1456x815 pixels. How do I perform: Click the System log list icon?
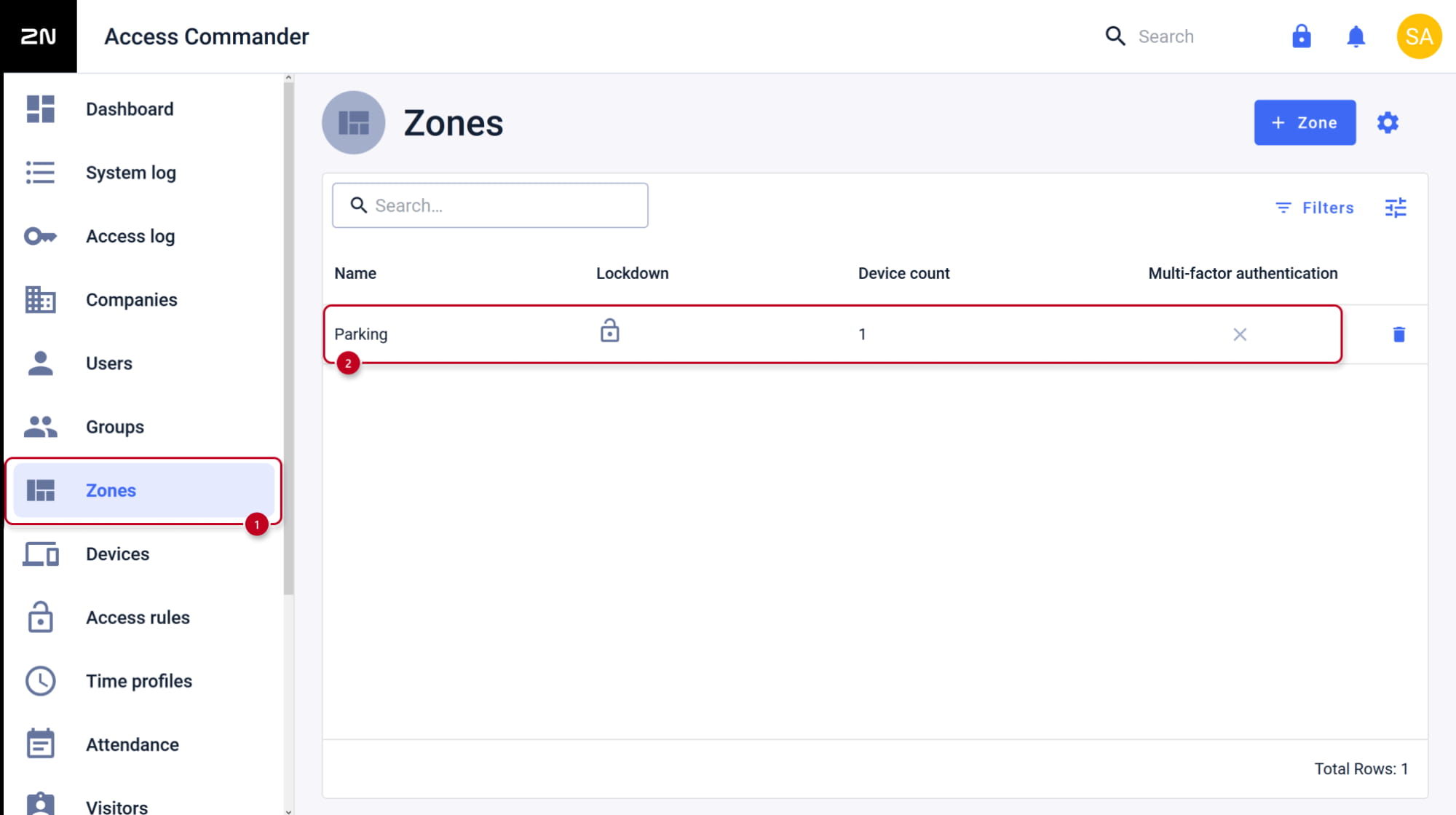point(40,173)
